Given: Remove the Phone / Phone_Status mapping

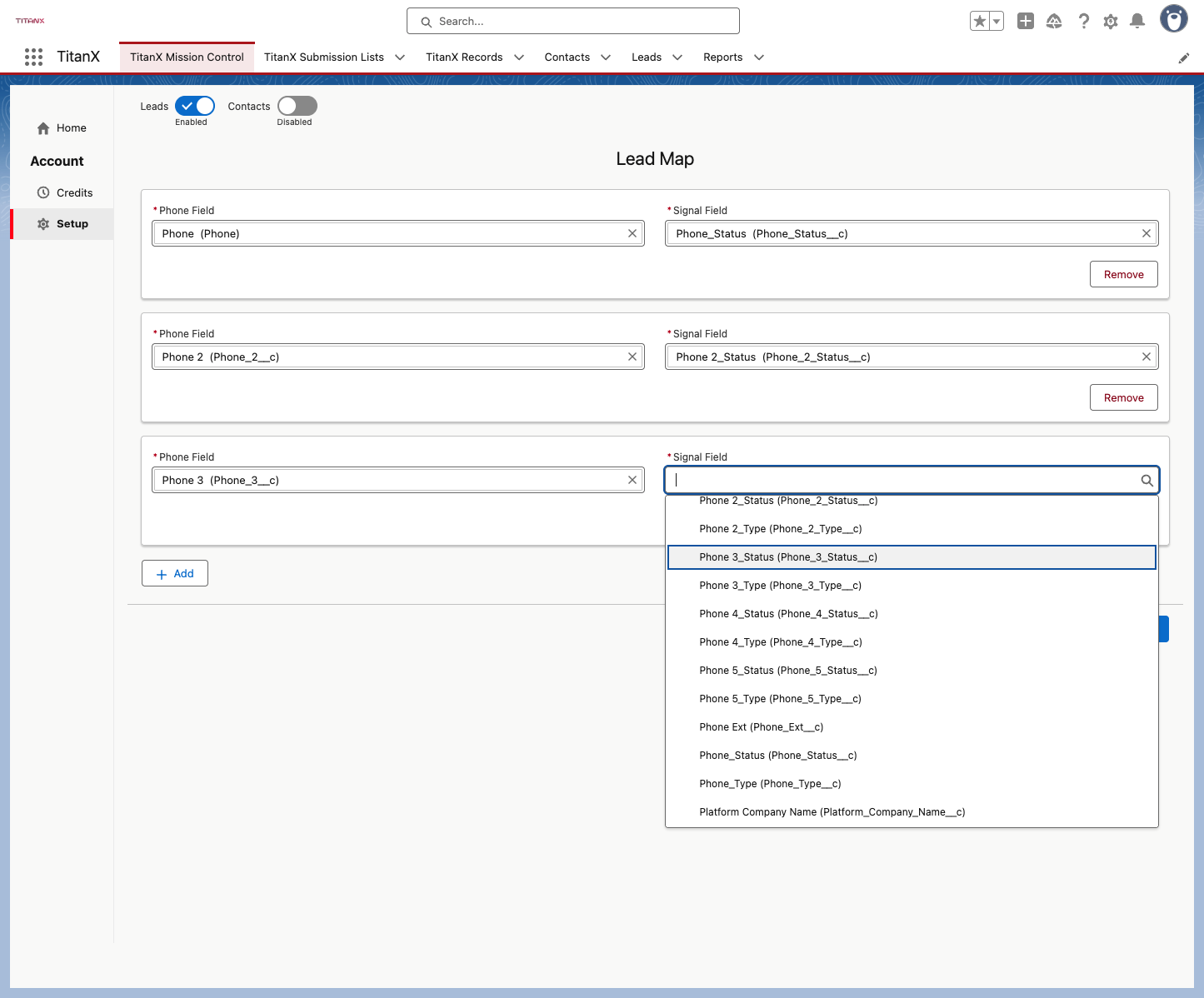Looking at the screenshot, I should [x=1124, y=274].
